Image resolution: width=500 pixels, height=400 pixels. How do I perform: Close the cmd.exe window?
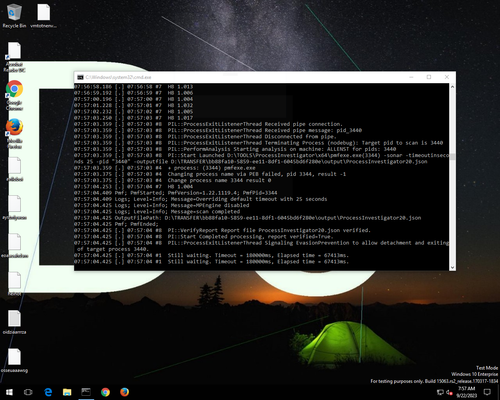pyautogui.click(x=447, y=77)
